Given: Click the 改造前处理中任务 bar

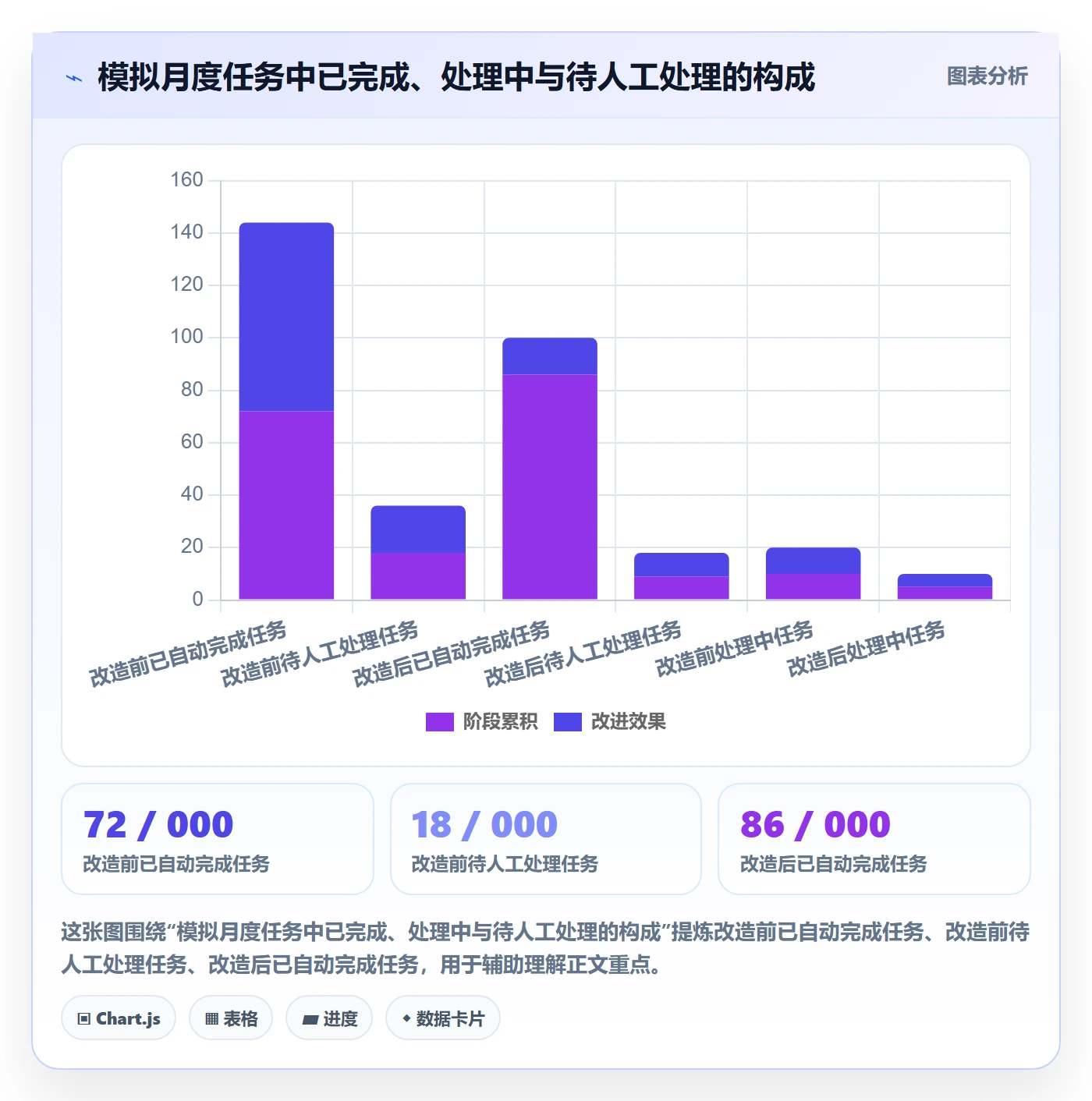Looking at the screenshot, I should point(814,574).
